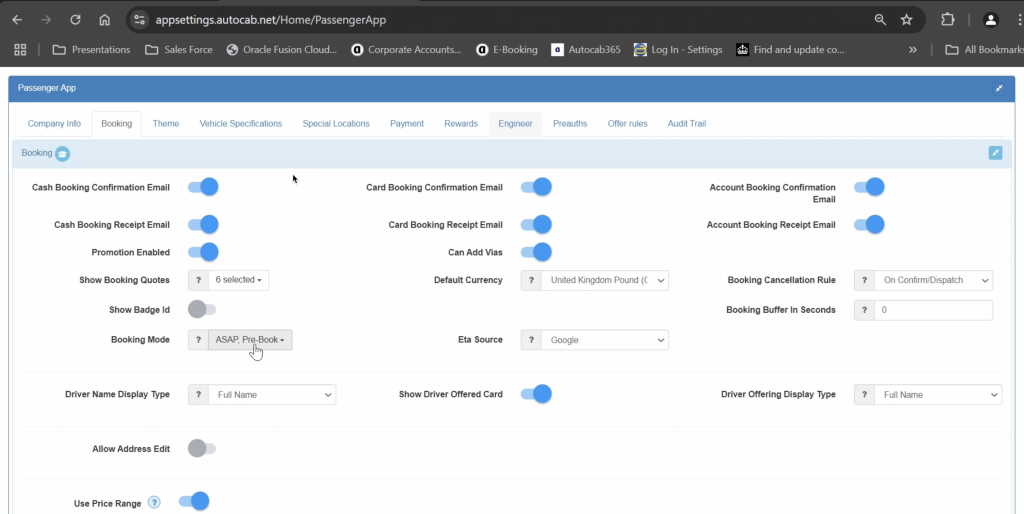Switch to the Company Info tab

[x=54, y=123]
